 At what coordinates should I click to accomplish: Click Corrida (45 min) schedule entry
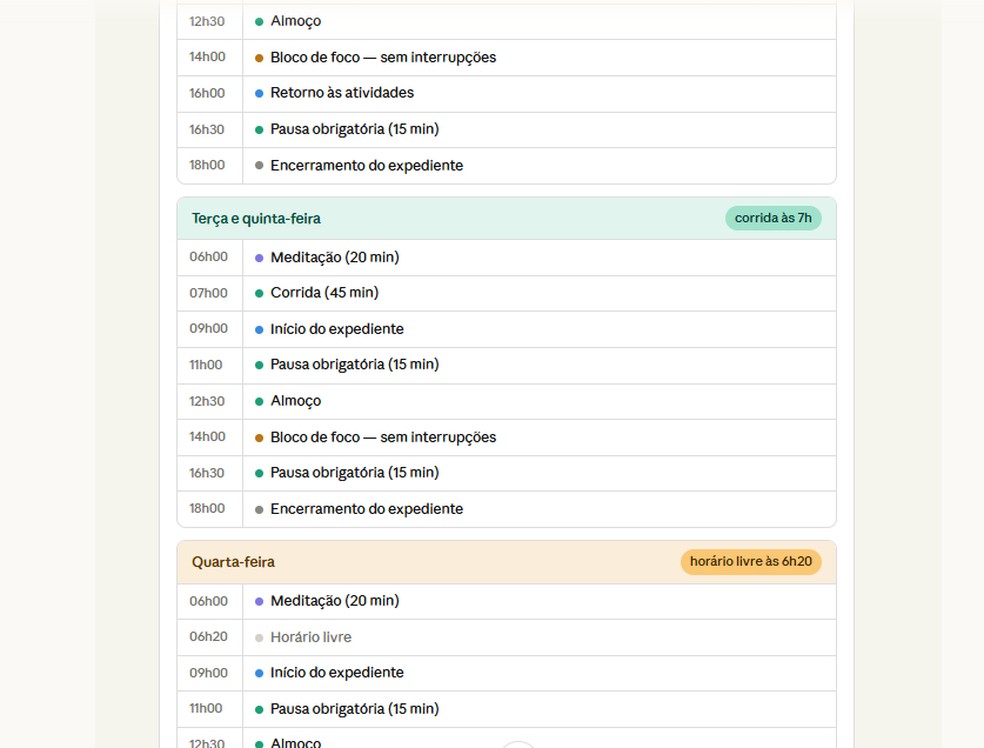[324, 293]
